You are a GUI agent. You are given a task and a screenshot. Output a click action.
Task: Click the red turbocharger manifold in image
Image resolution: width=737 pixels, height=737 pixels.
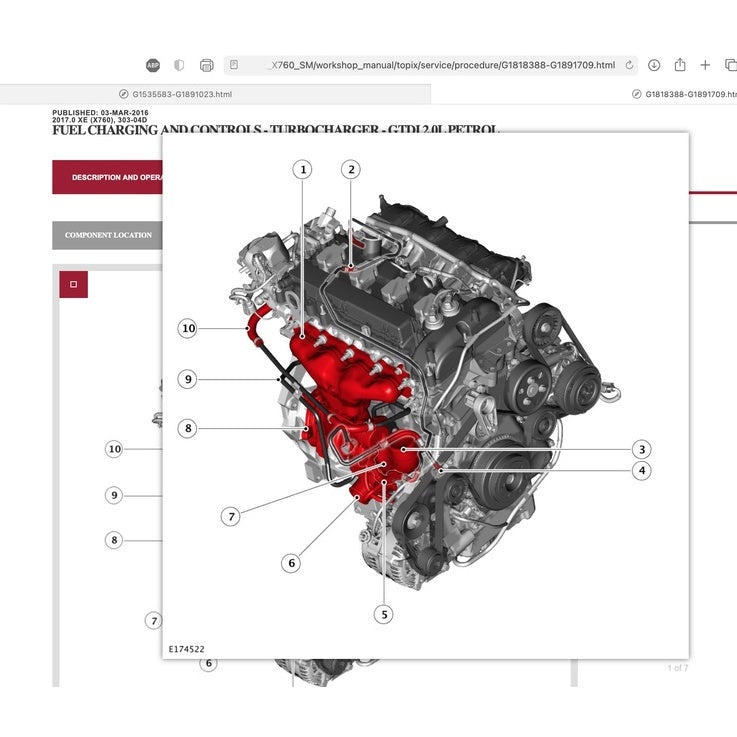pos(345,370)
